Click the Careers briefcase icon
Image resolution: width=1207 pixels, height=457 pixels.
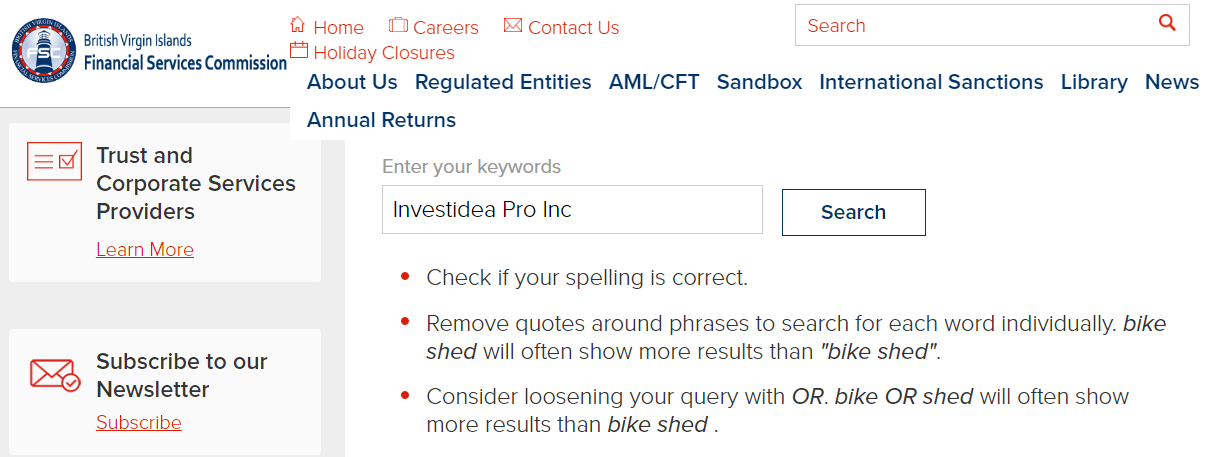(398, 25)
